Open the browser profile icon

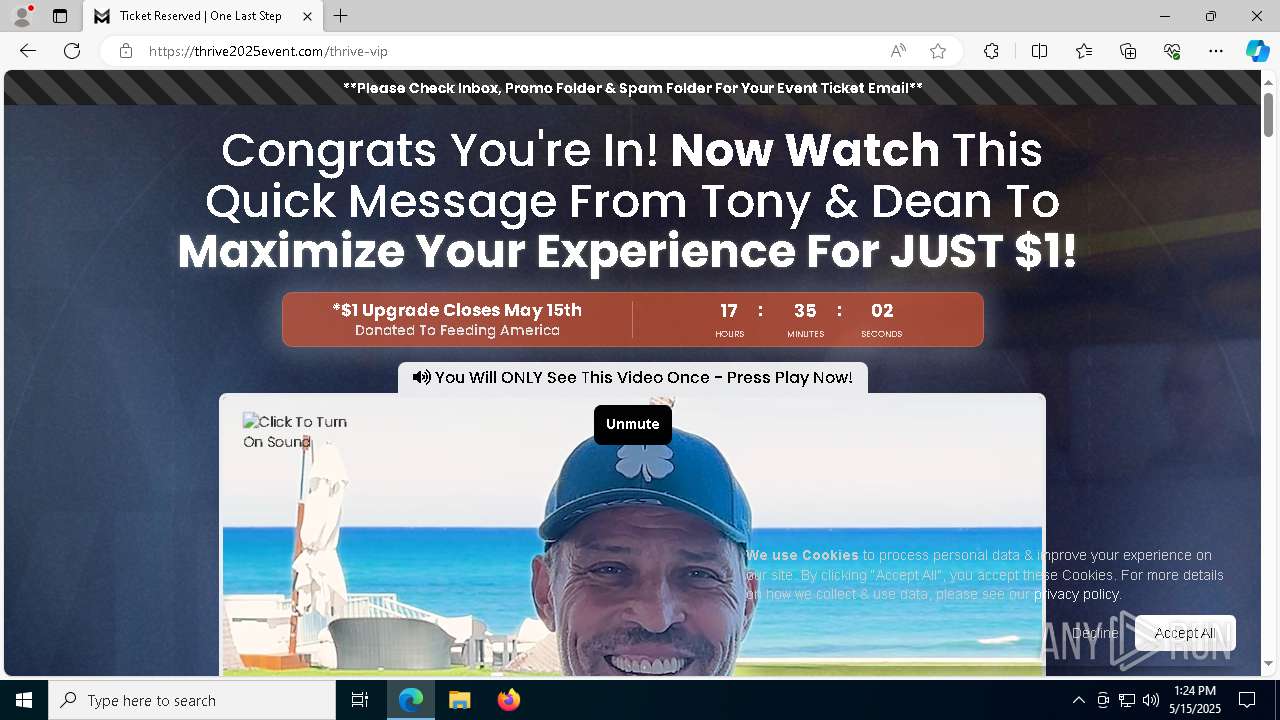coord(22,16)
